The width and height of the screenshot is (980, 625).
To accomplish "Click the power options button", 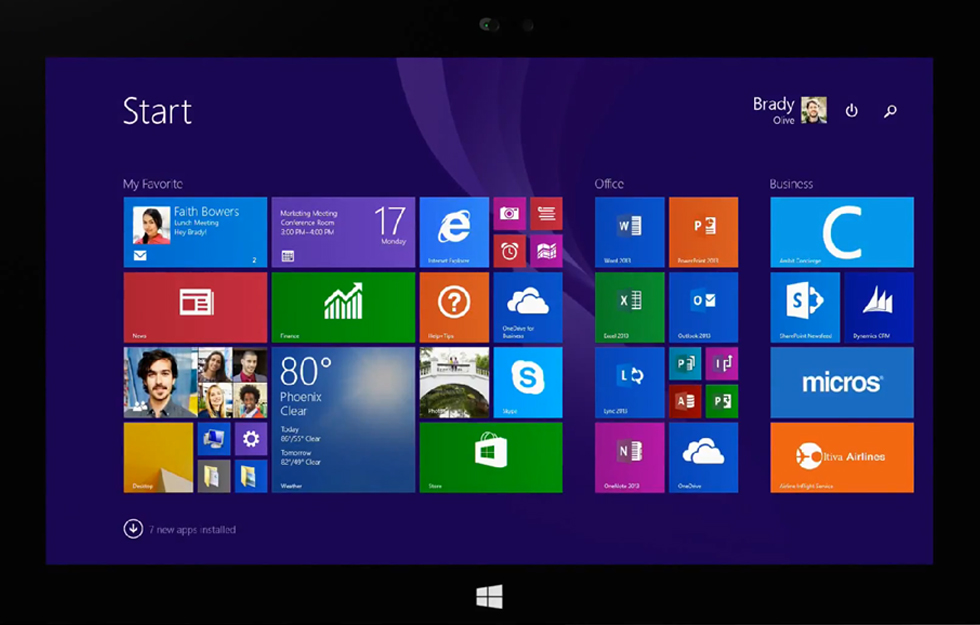I will (x=852, y=111).
